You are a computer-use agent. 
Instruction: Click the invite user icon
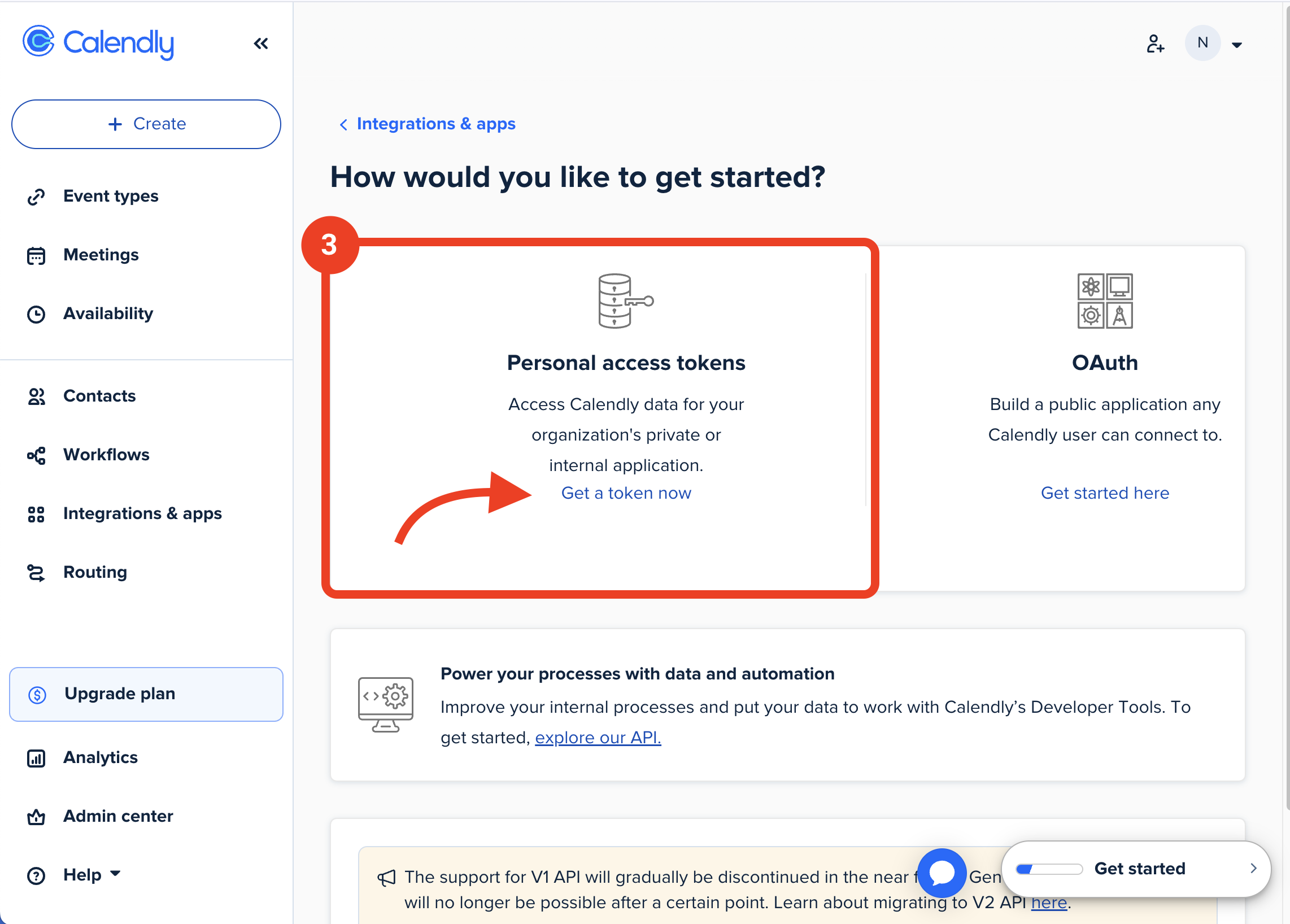click(x=1154, y=44)
